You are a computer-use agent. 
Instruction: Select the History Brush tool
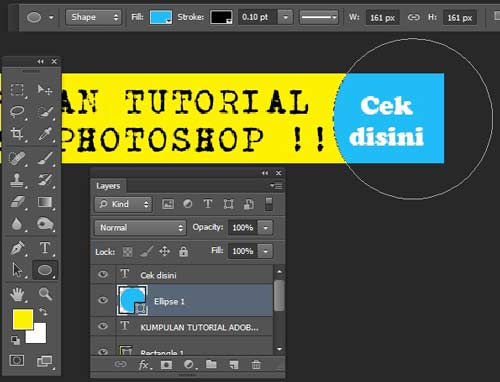pos(45,180)
